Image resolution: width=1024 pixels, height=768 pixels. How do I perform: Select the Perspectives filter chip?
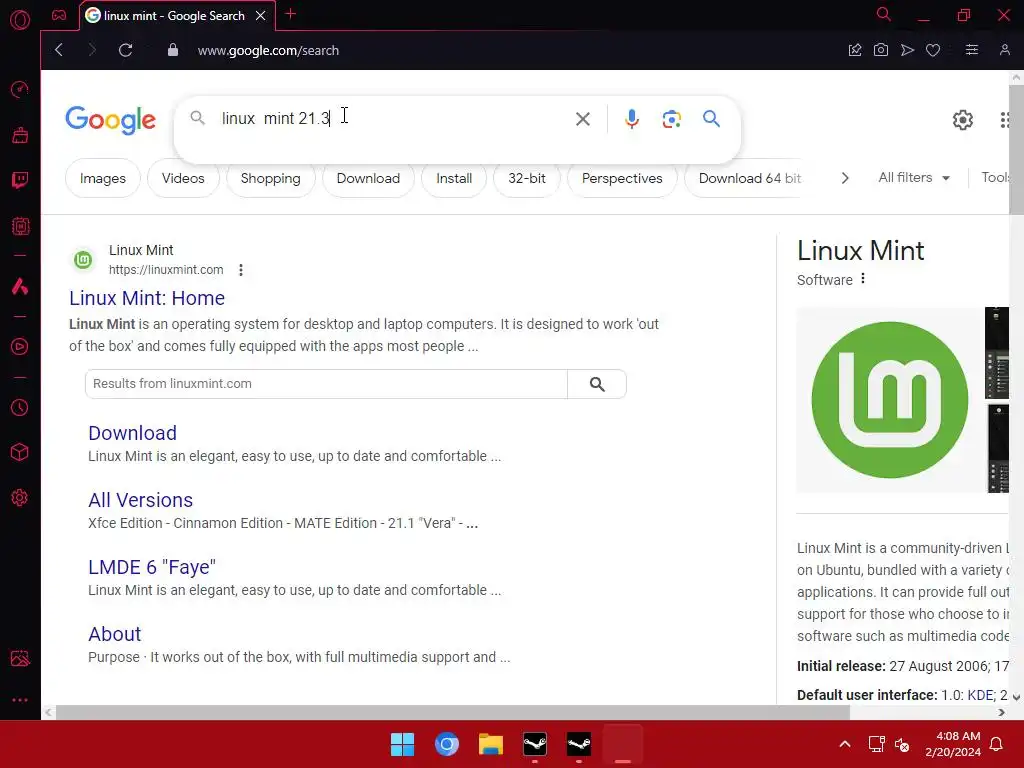[x=622, y=178]
